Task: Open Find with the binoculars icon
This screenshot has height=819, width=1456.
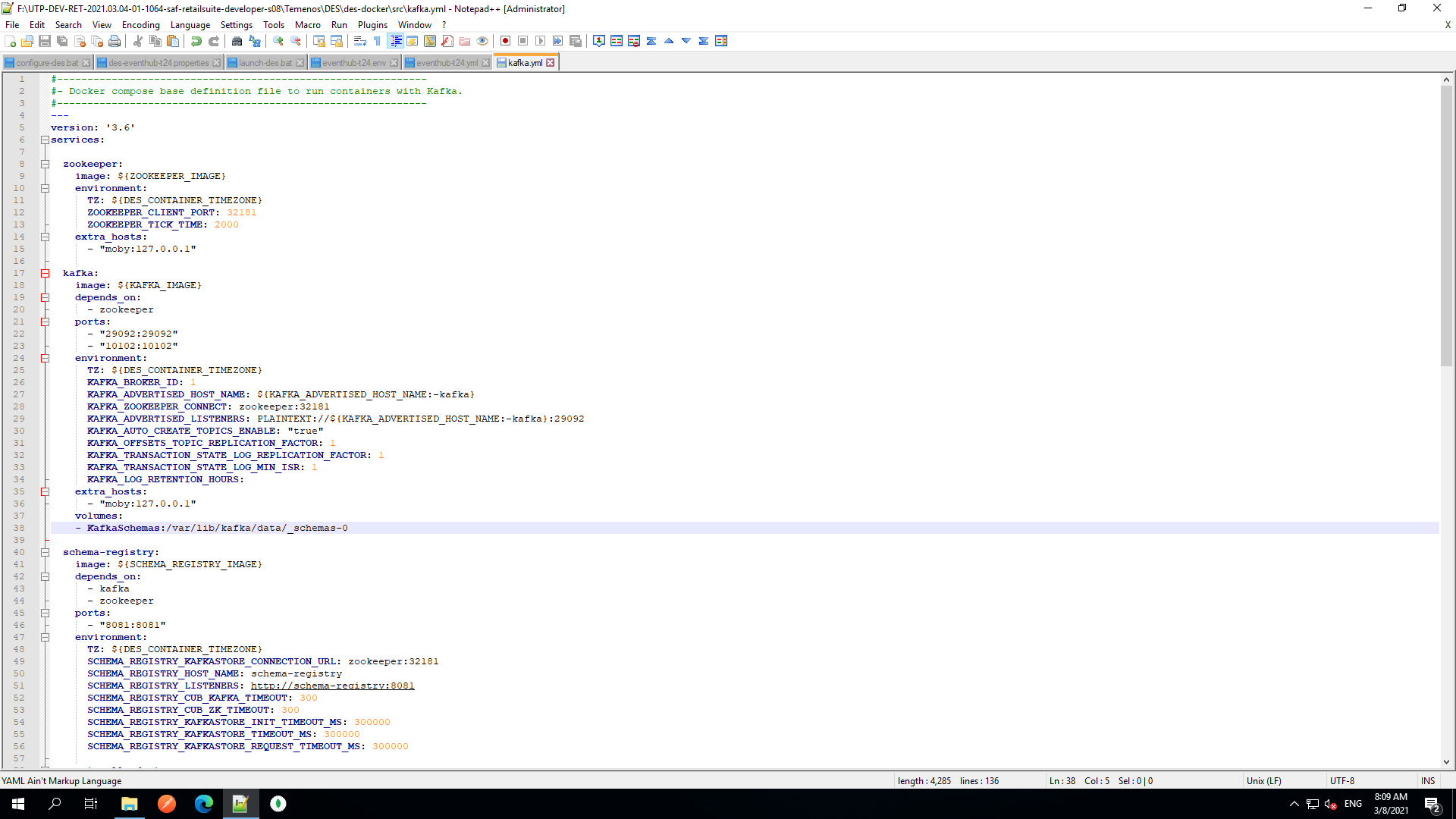Action: tap(237, 41)
